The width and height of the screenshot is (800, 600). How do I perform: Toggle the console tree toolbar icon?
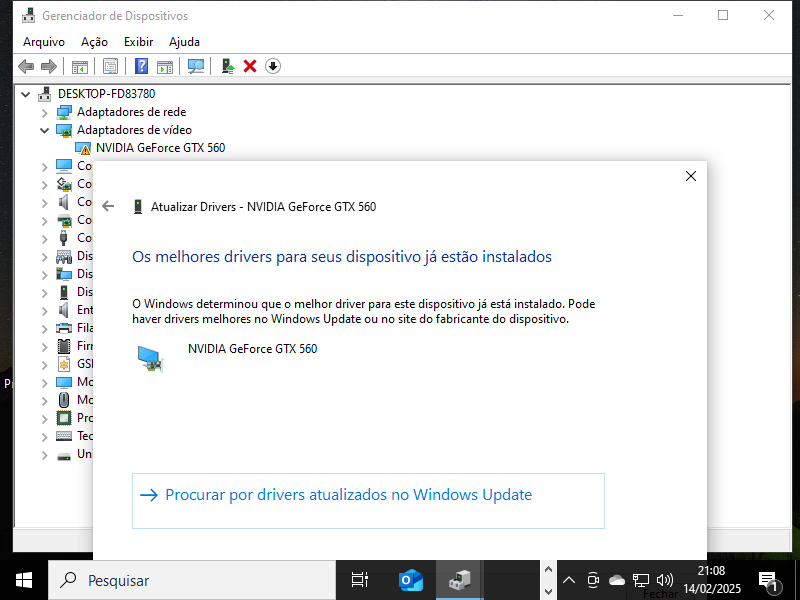click(x=80, y=66)
